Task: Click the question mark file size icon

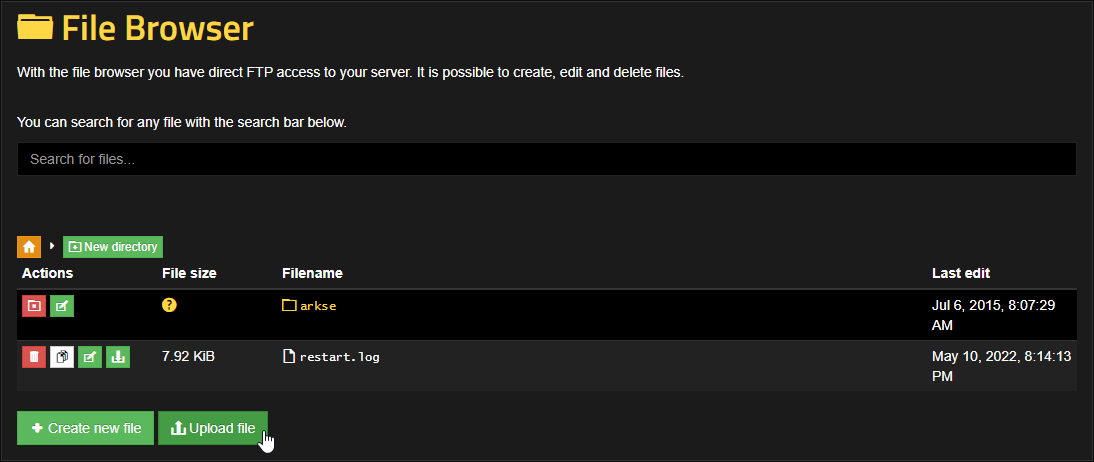Action: click(169, 305)
